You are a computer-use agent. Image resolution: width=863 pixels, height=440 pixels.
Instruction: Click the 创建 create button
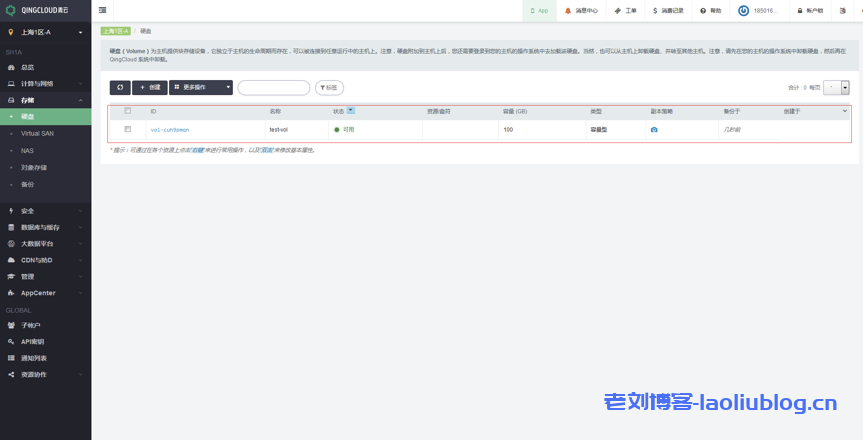click(x=149, y=88)
